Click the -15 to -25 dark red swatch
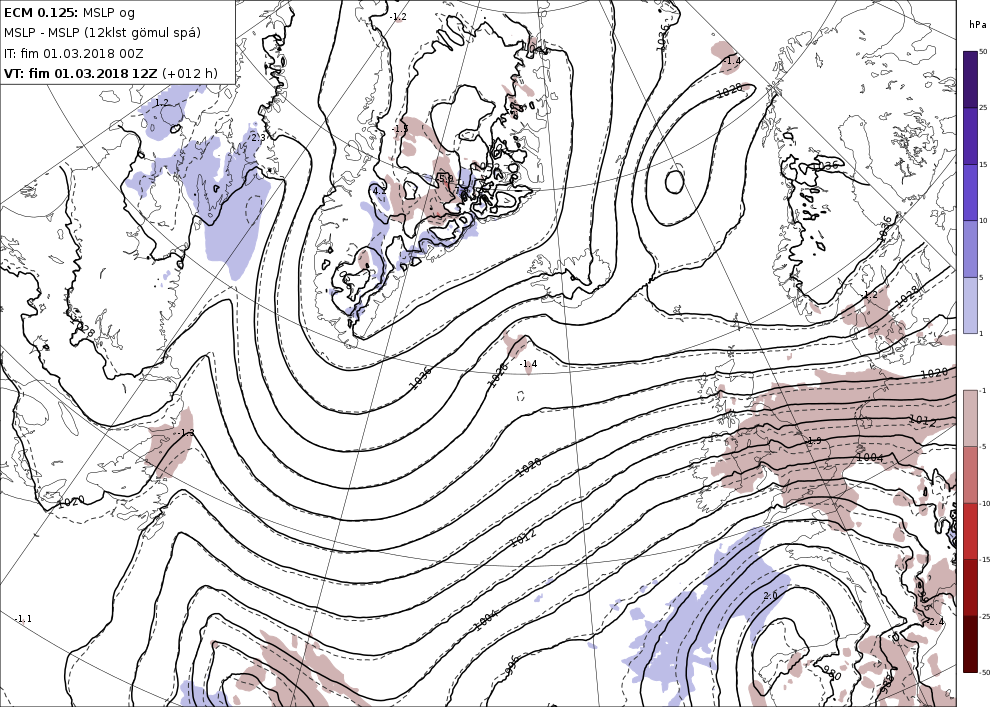This screenshot has height=707, width=1000. point(970,587)
